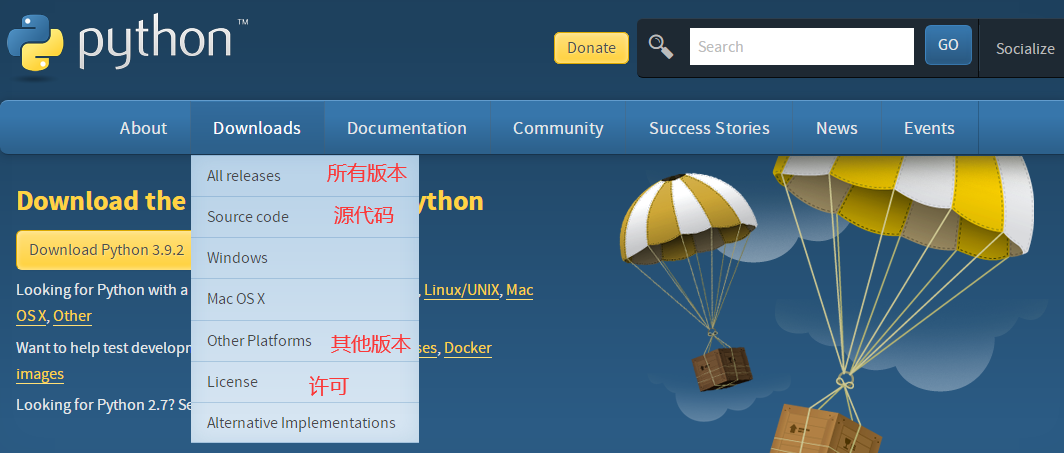Open the Events menu

(929, 128)
